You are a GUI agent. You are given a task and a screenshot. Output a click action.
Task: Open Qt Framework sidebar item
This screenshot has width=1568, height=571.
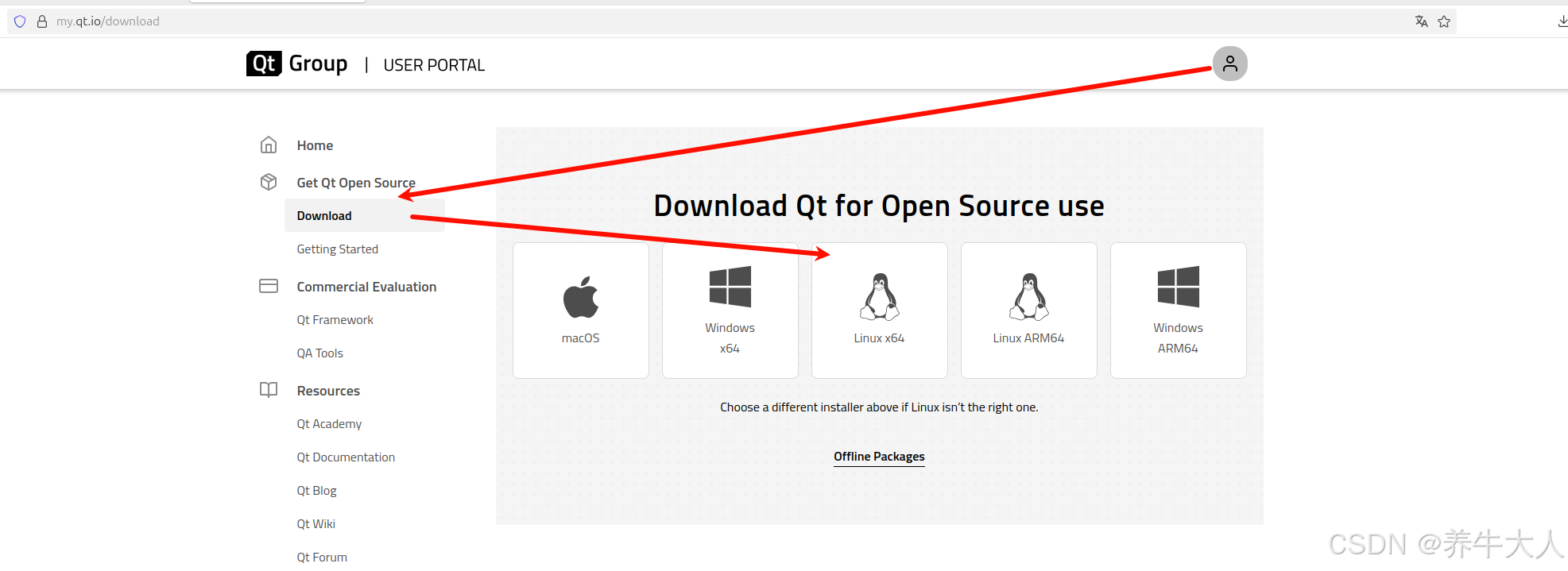tap(335, 320)
